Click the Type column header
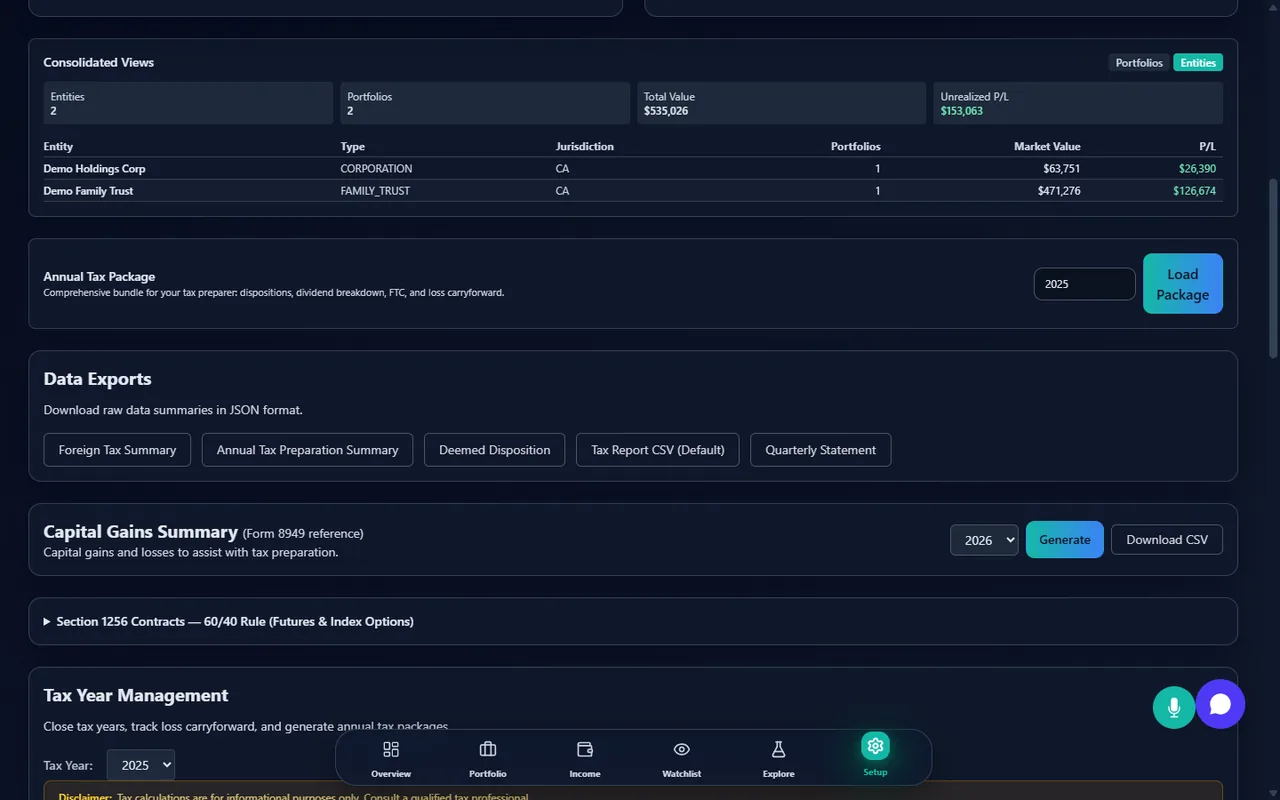 coord(353,147)
